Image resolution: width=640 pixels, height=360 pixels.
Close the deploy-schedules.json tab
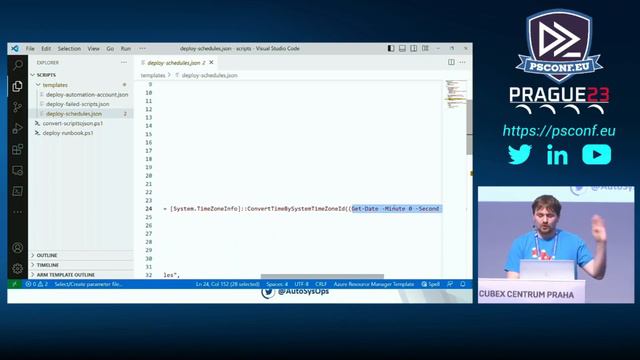pyautogui.click(x=211, y=62)
